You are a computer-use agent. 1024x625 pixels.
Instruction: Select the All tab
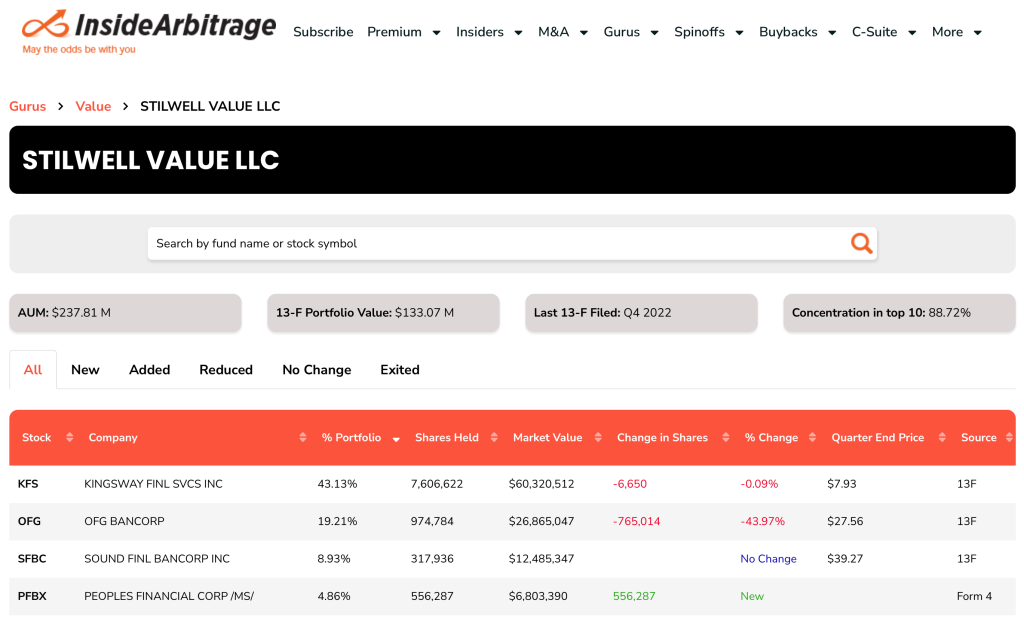click(33, 370)
